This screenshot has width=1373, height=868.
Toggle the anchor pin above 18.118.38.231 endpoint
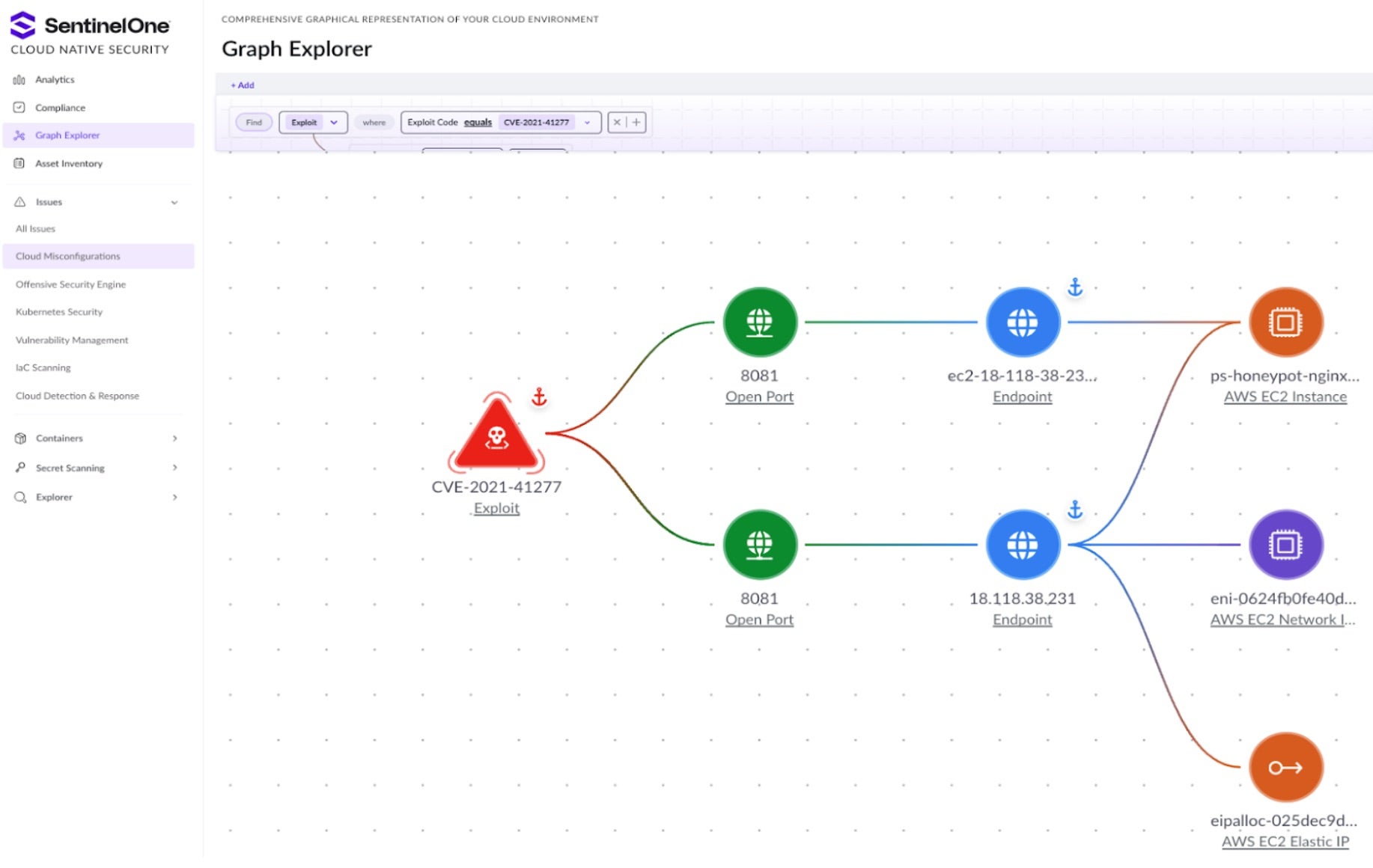pyautogui.click(x=1075, y=510)
